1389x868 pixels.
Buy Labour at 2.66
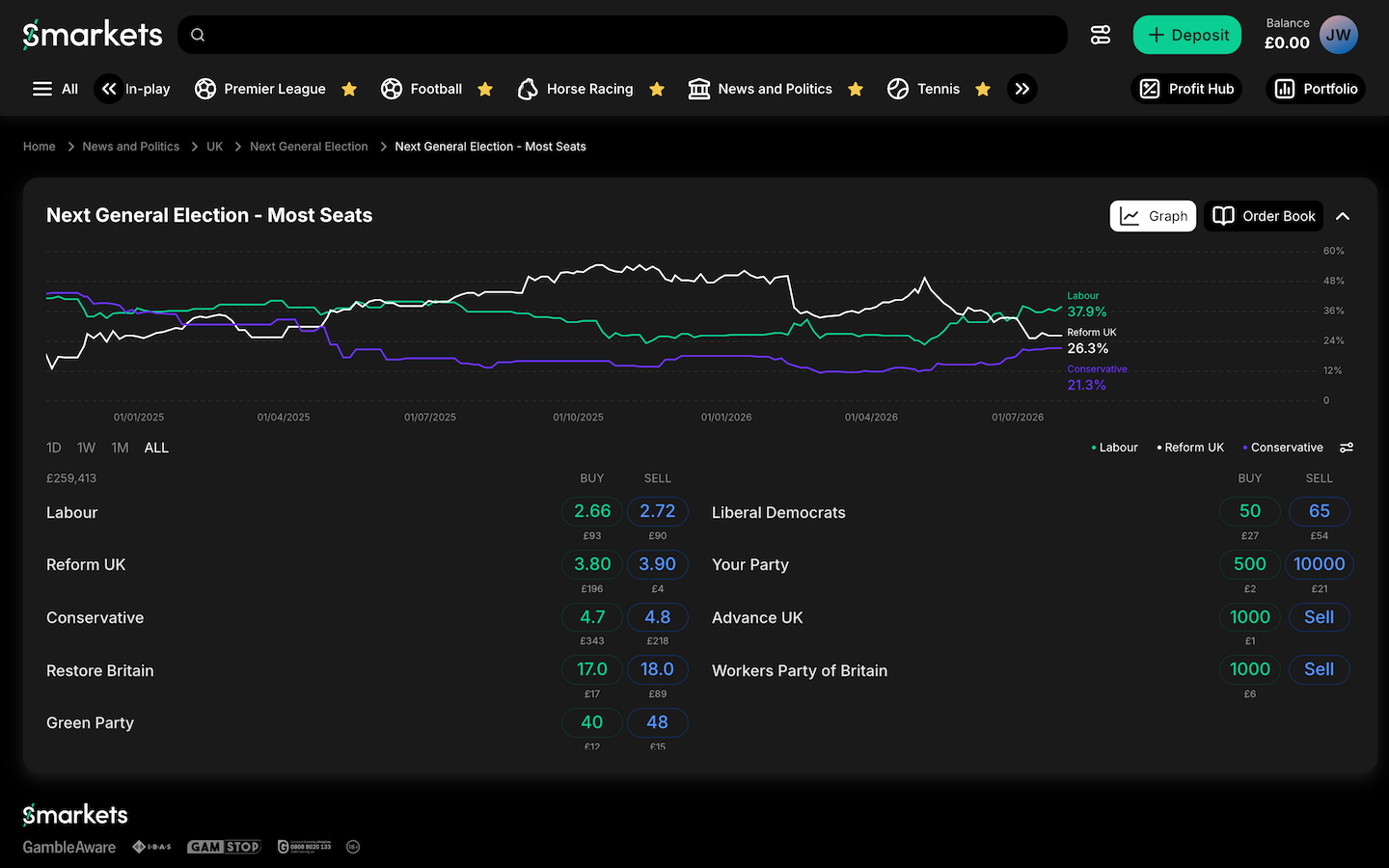coord(592,511)
